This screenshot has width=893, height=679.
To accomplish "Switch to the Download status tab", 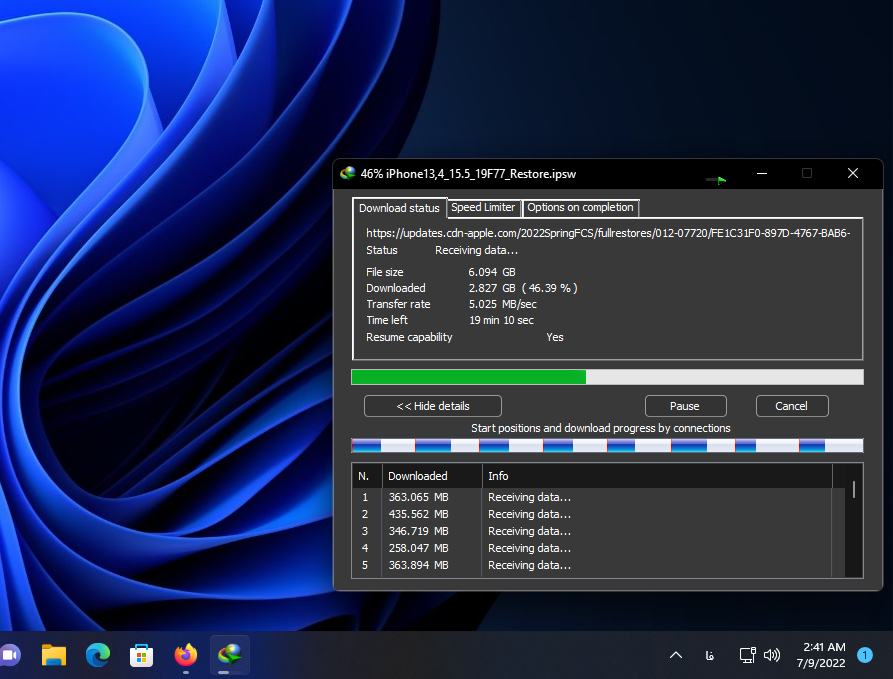I will pos(399,208).
